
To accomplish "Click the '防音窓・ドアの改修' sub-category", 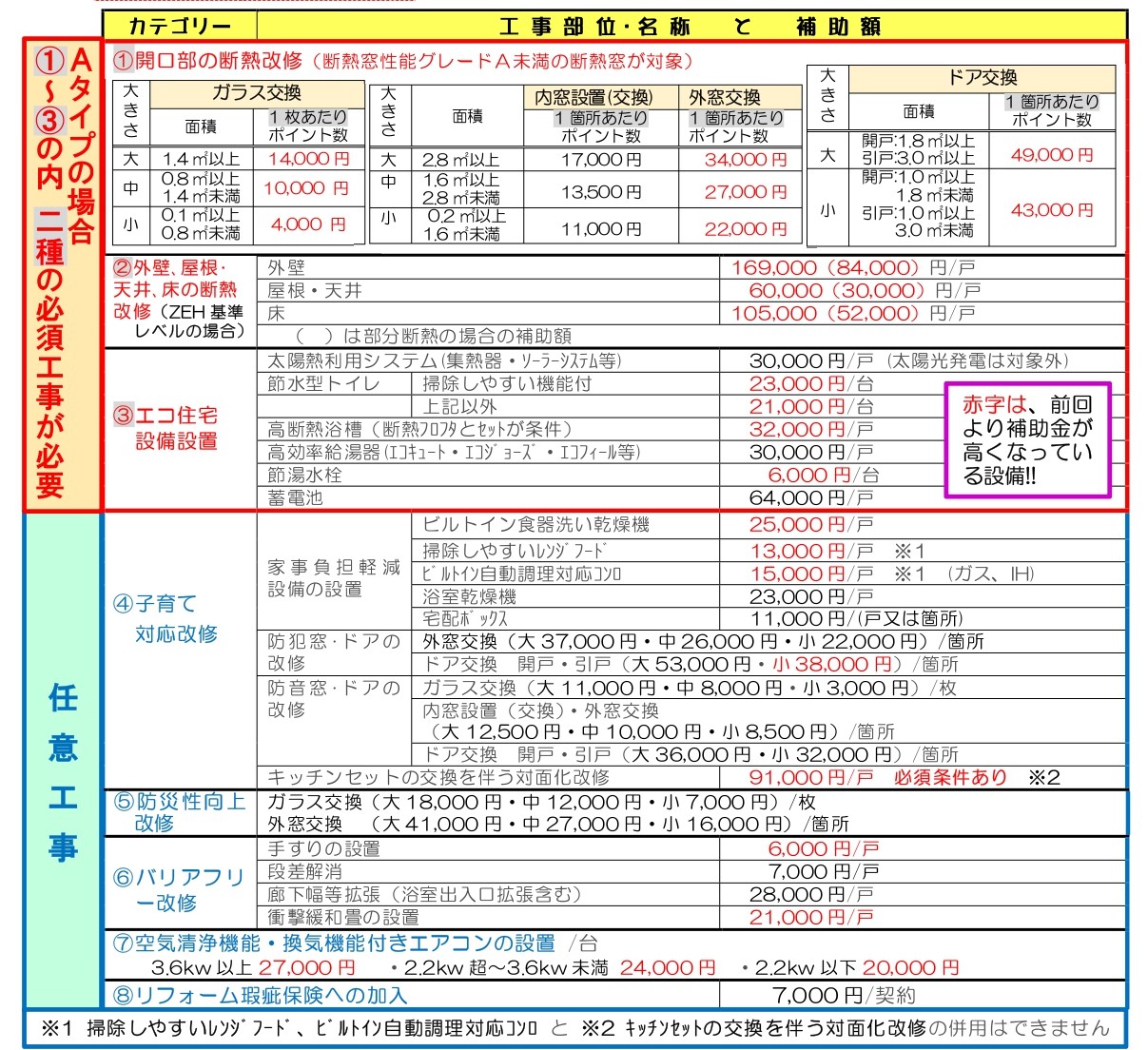I will [334, 698].
